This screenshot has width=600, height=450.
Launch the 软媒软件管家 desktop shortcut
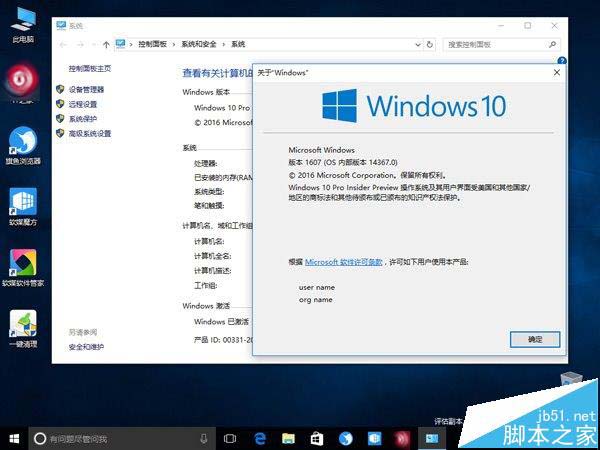[x=23, y=268]
